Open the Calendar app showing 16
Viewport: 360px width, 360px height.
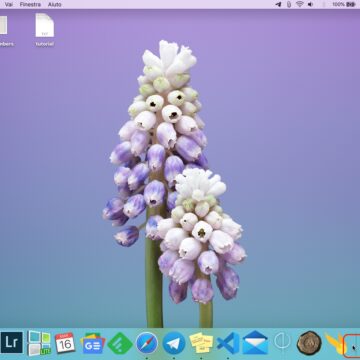pos(65,342)
